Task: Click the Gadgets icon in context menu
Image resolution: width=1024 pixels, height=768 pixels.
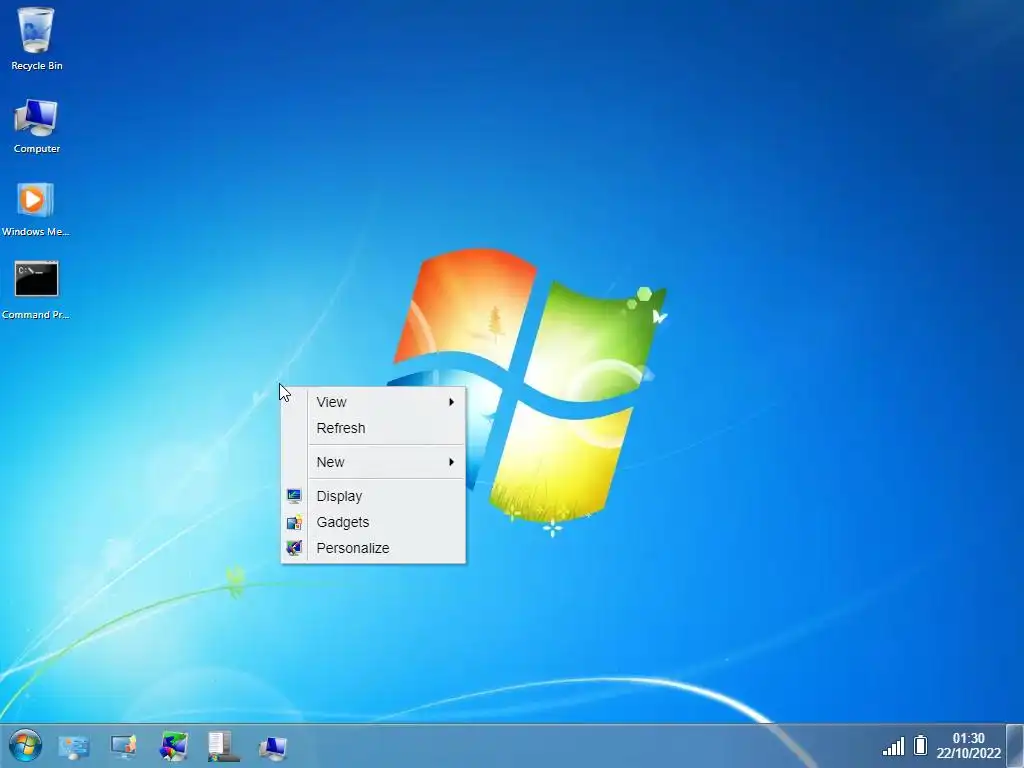Action: (294, 522)
